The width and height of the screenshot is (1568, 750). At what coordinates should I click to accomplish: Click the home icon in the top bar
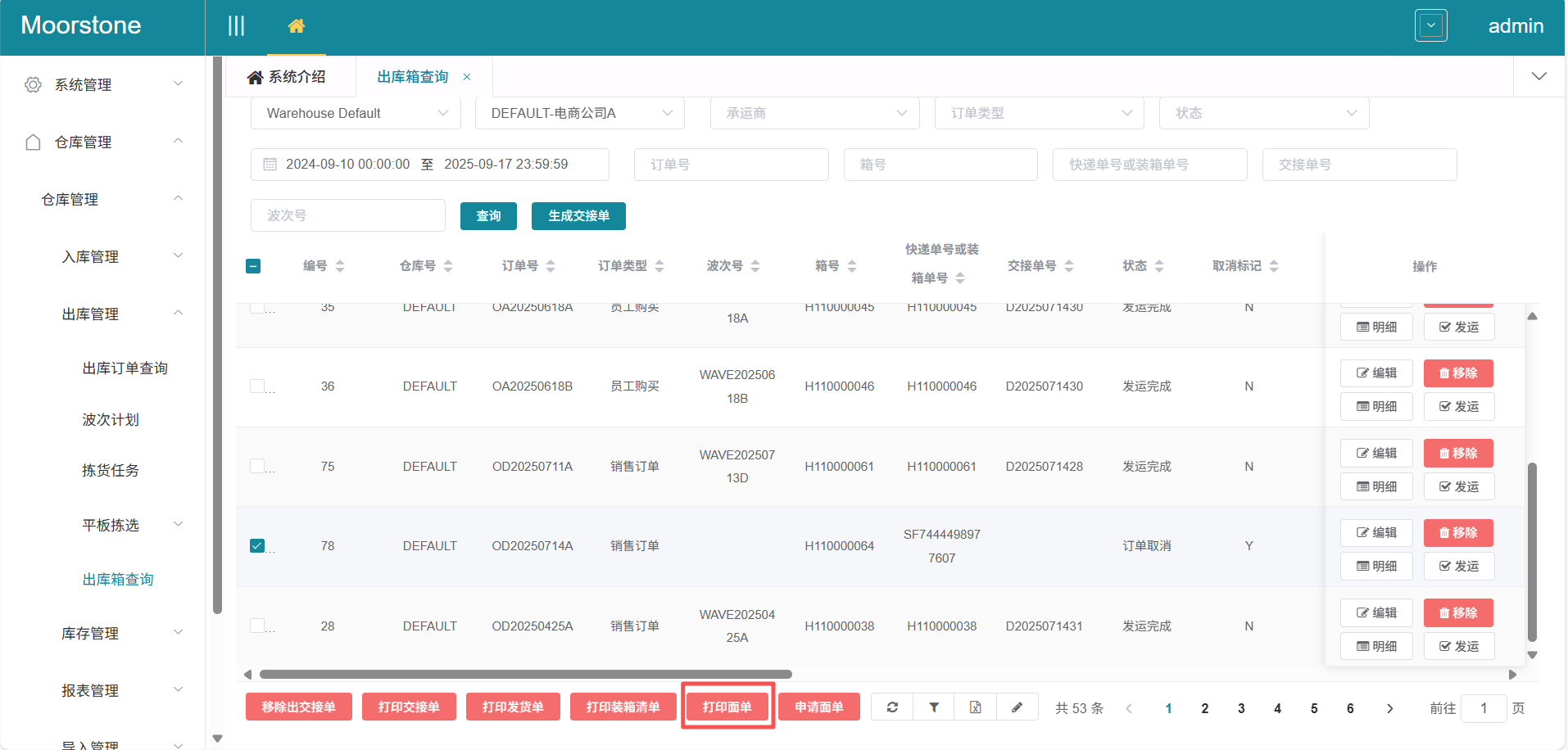296,26
